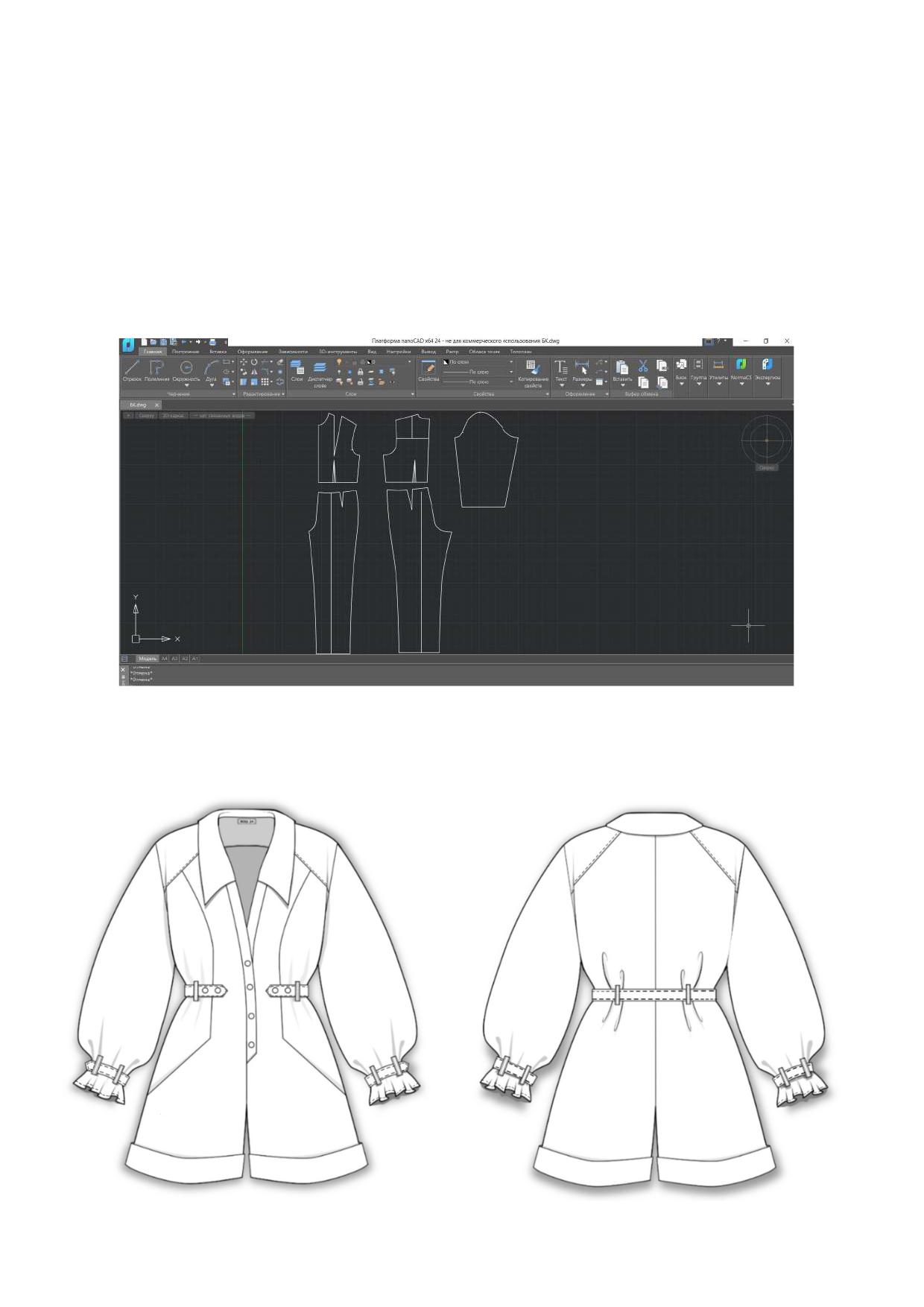Screen dimensions: 924x1307
Task: Select the rotate tool in Редактирование group
Action: pos(254,362)
